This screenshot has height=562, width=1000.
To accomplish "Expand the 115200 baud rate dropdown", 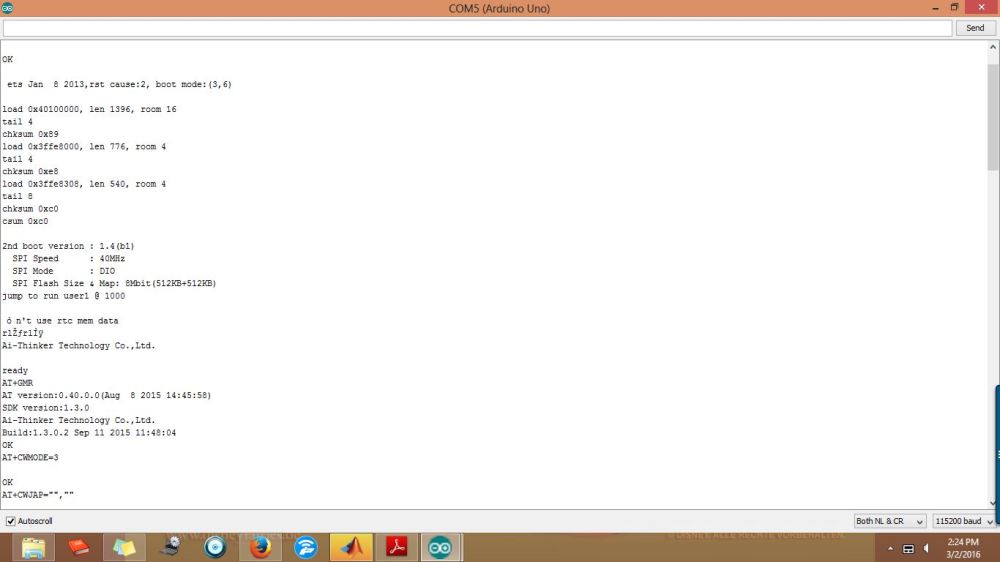I will coord(964,521).
